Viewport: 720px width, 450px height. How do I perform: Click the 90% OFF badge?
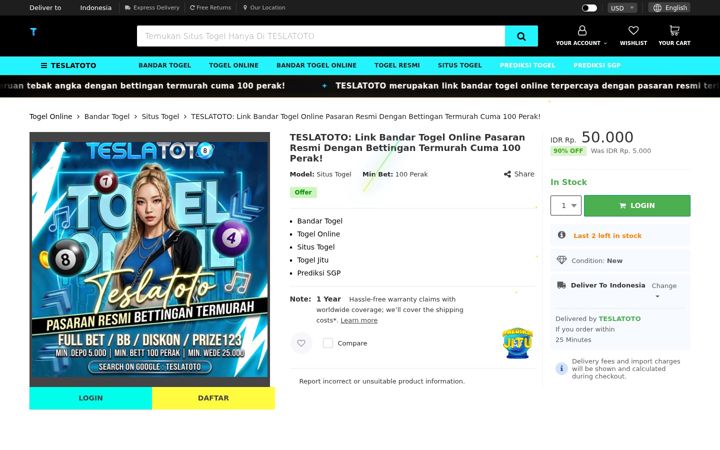coord(568,151)
